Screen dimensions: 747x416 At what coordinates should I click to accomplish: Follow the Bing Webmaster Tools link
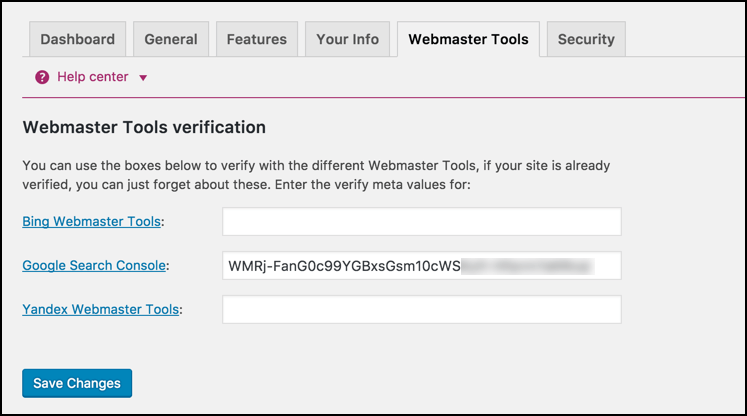tap(91, 222)
